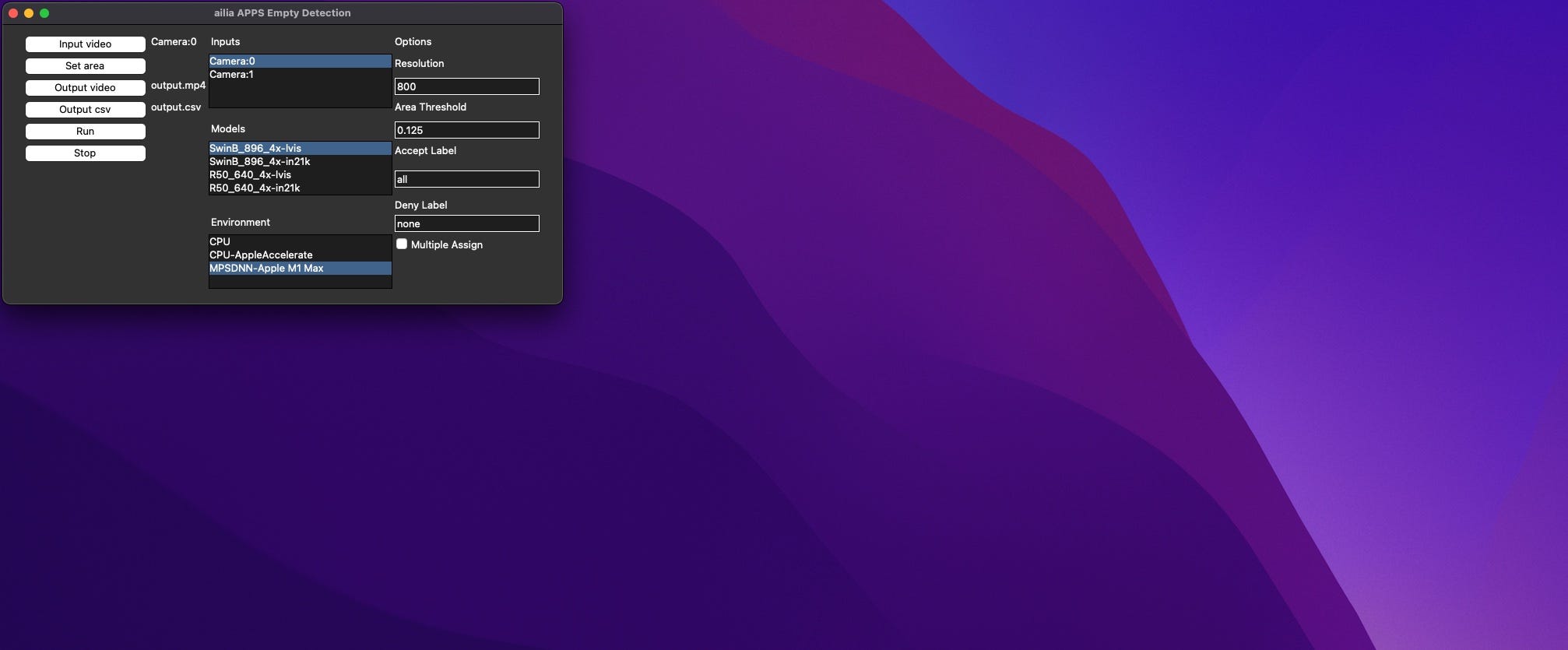Image resolution: width=1568 pixels, height=650 pixels.
Task: Focus the Resolution input field
Action: click(x=467, y=86)
